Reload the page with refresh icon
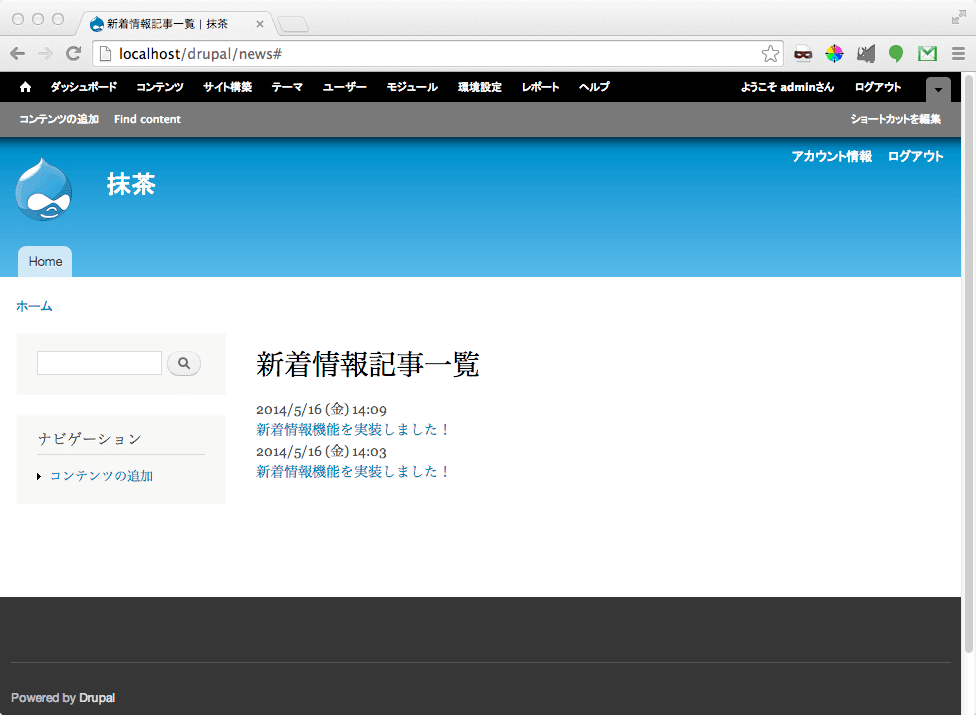 click(x=73, y=54)
